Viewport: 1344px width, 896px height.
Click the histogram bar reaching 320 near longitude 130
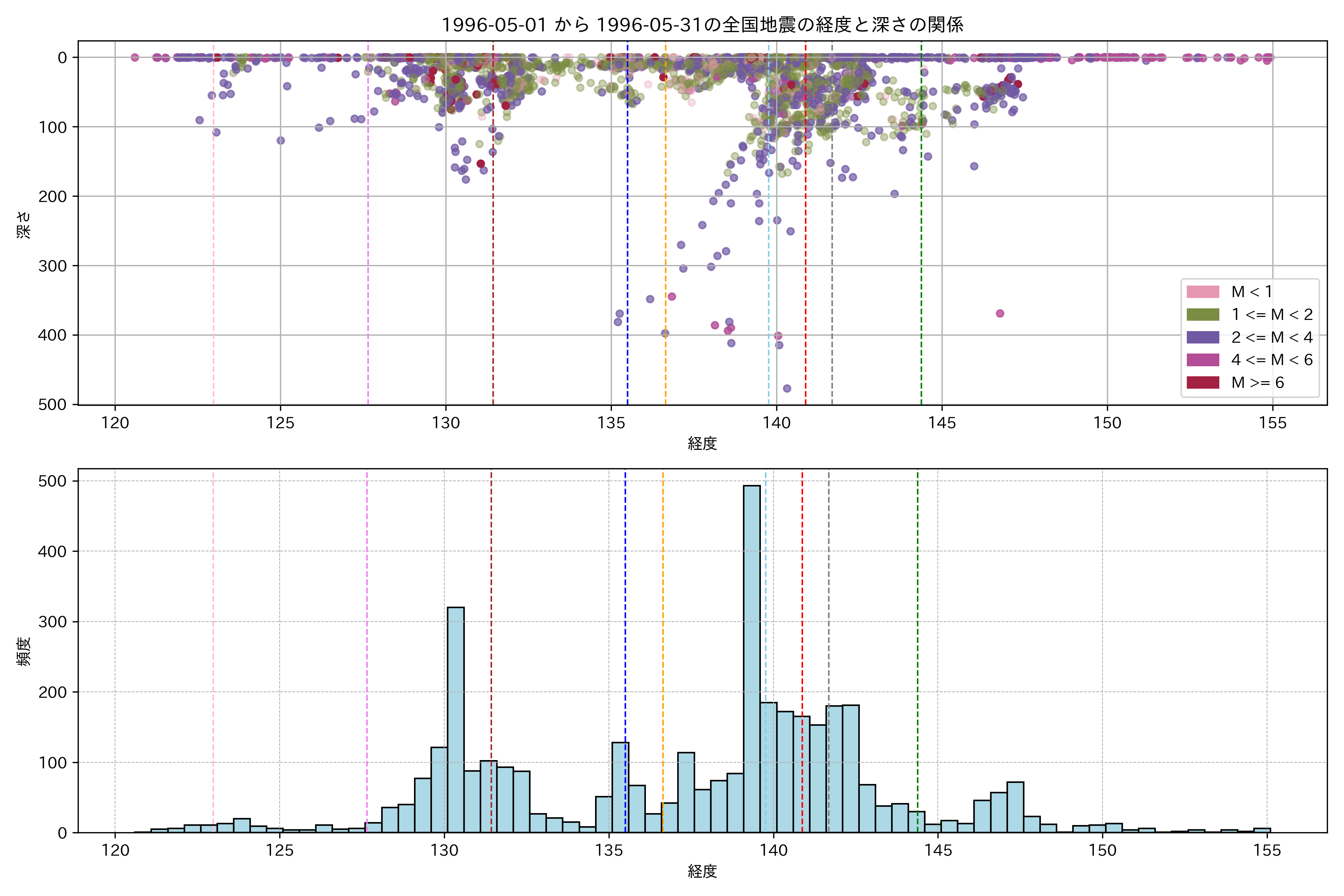click(455, 720)
